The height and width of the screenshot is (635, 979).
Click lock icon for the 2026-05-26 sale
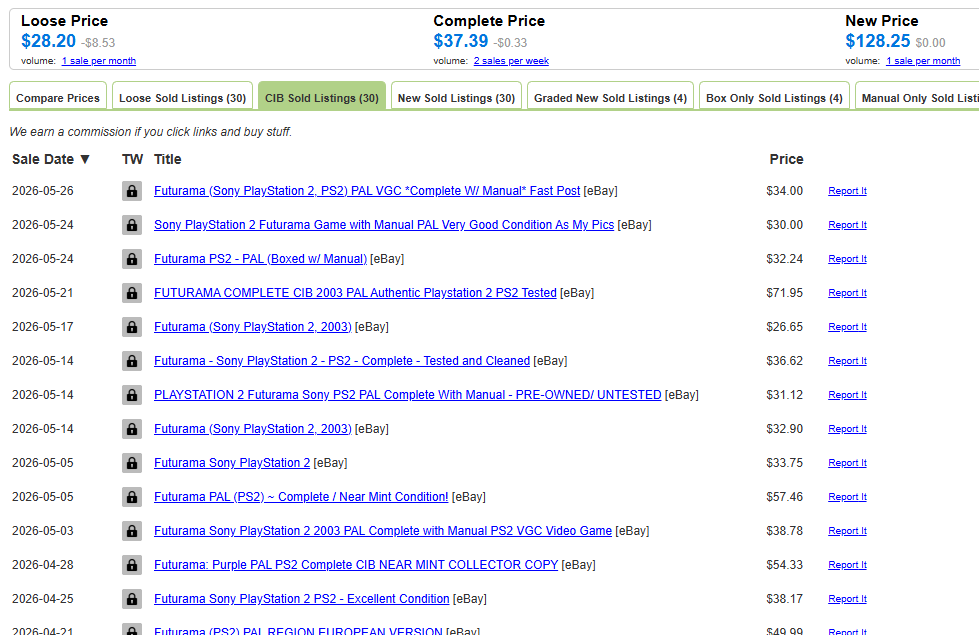tap(132, 191)
